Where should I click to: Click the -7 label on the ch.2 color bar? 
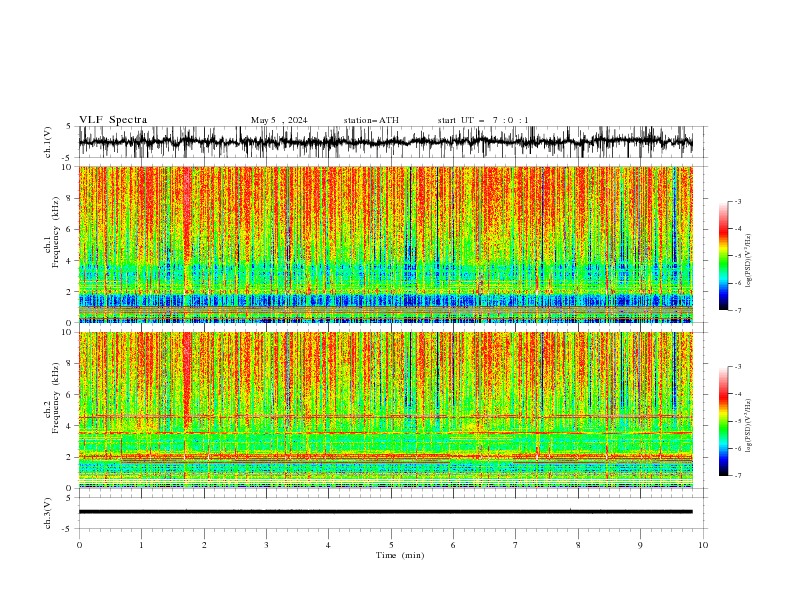pos(738,476)
